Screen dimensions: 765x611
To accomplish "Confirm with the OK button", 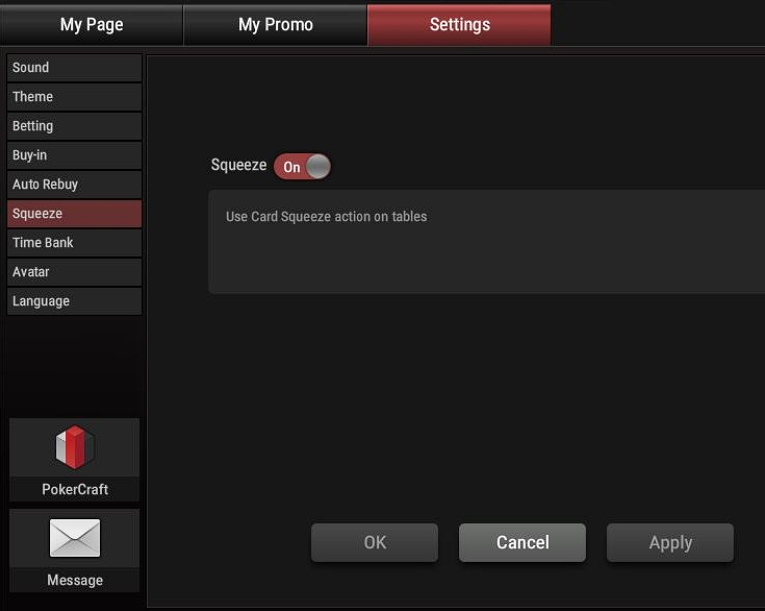I will point(375,543).
